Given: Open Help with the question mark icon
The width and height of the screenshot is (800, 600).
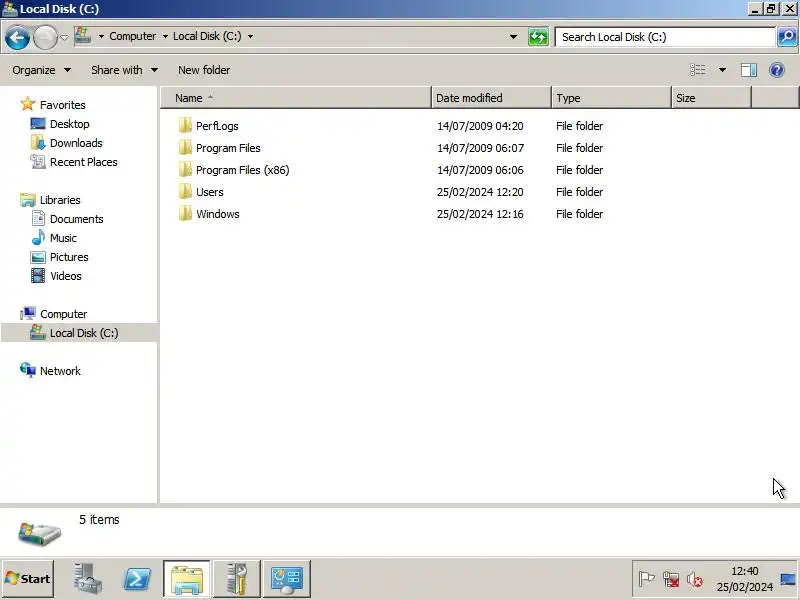Looking at the screenshot, I should [777, 70].
